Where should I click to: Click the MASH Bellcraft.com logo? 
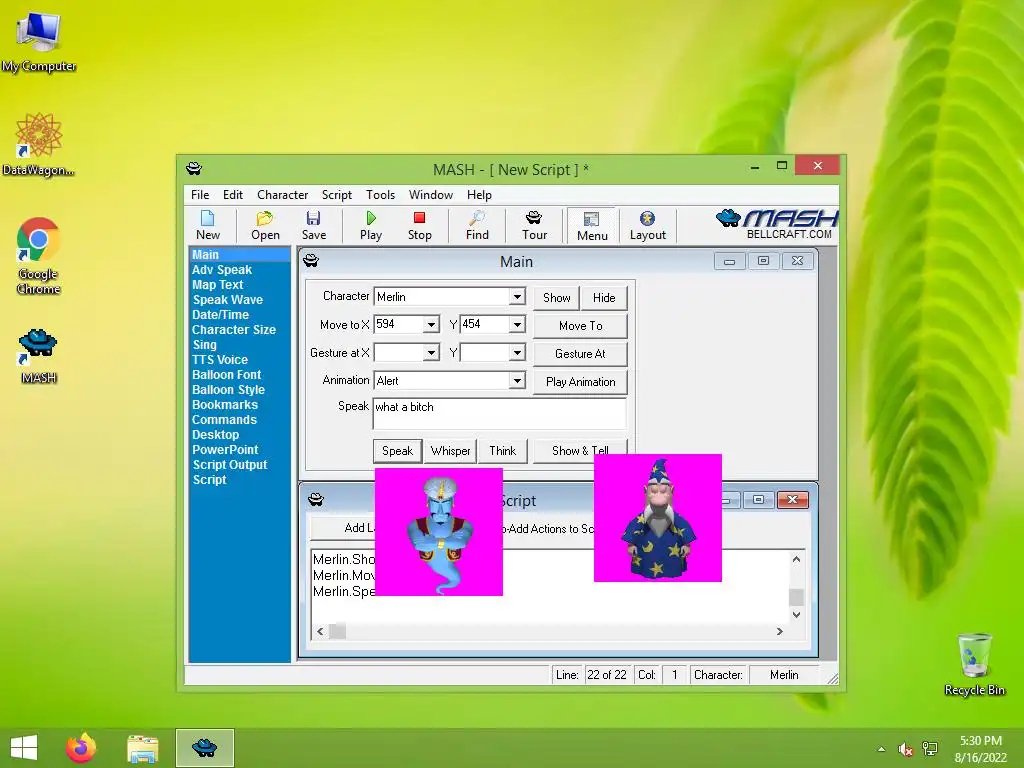point(776,224)
